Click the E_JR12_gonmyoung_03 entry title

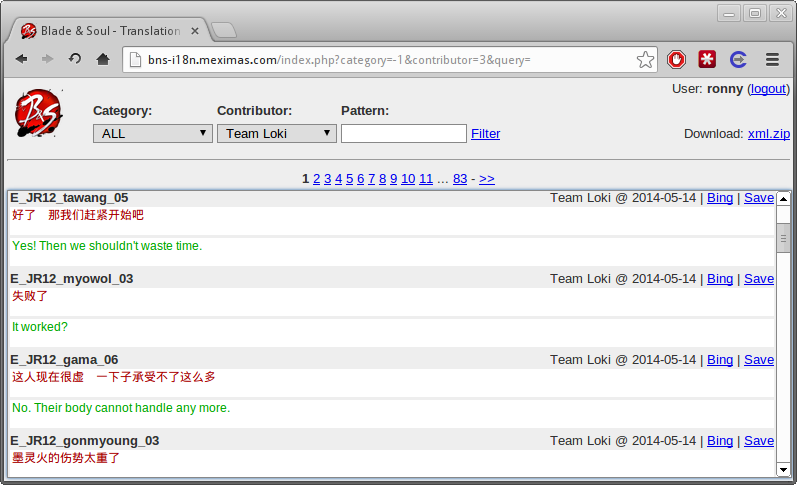pos(84,440)
